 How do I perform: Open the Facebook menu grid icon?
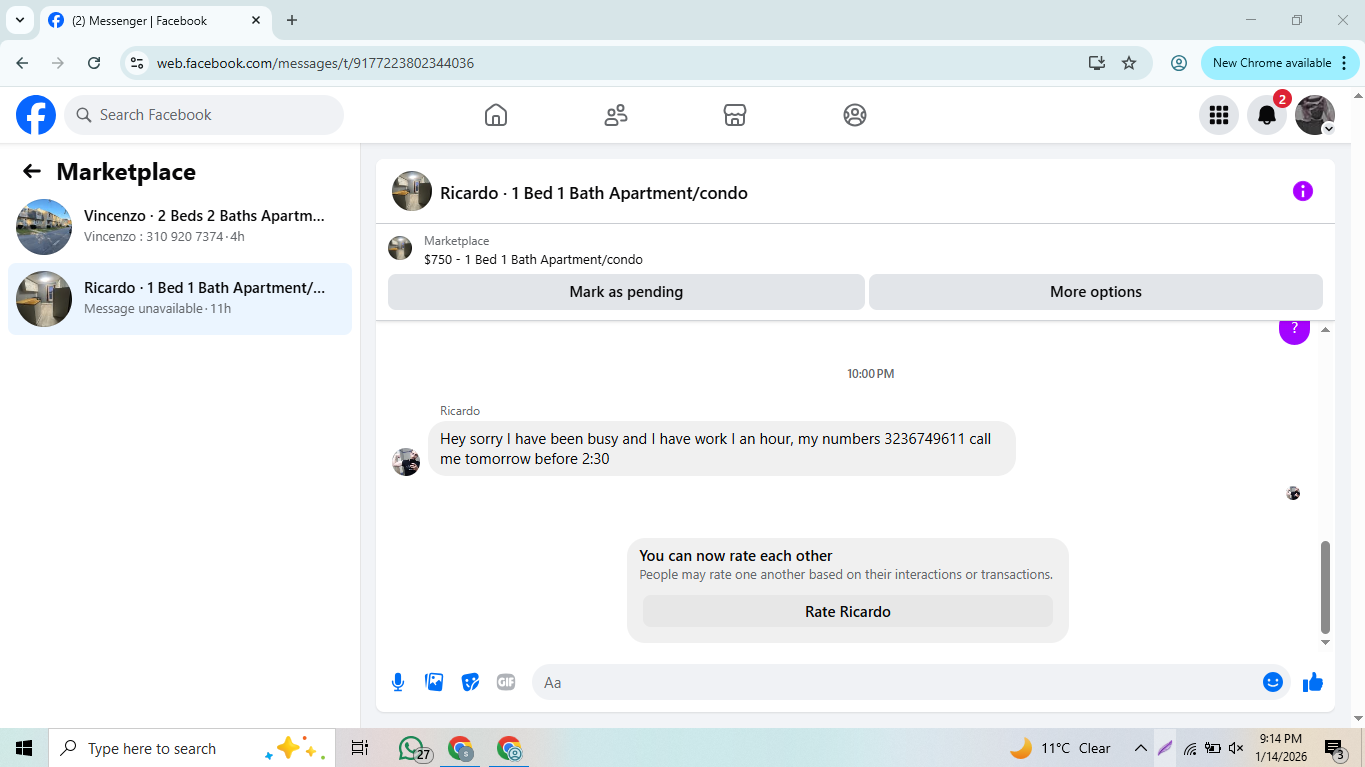(x=1219, y=115)
